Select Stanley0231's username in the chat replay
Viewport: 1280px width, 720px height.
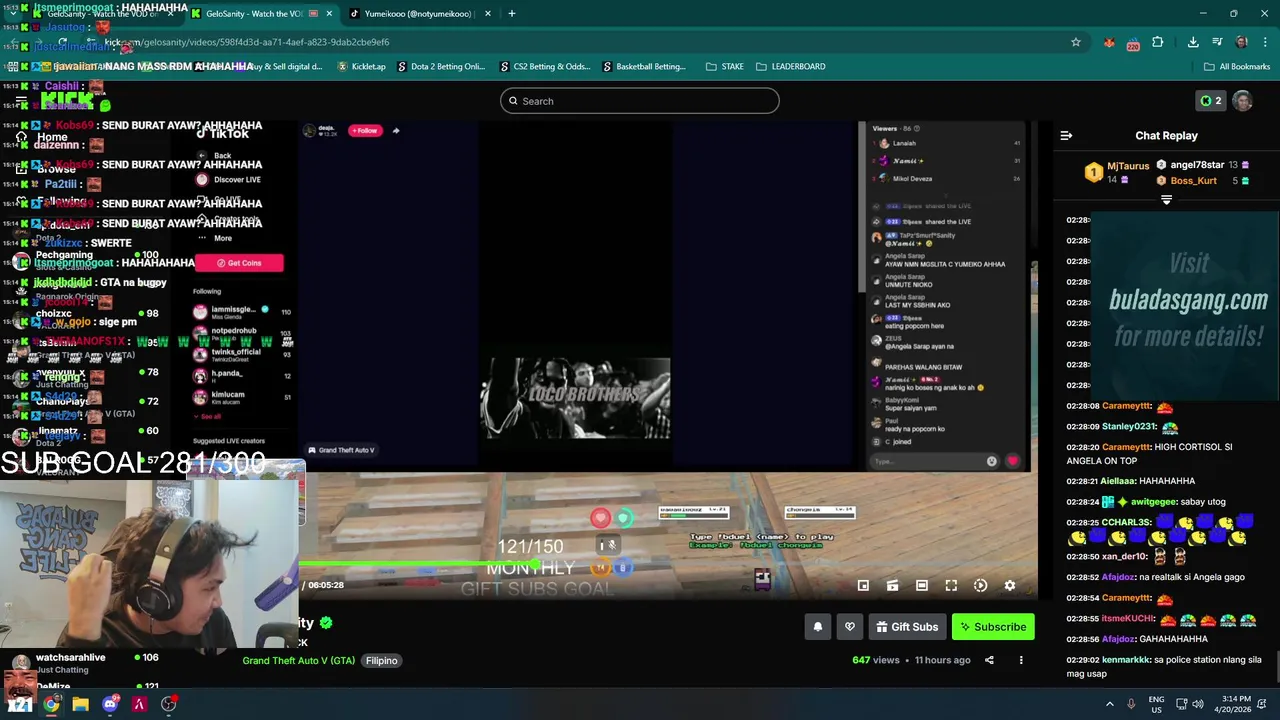pos(1129,427)
